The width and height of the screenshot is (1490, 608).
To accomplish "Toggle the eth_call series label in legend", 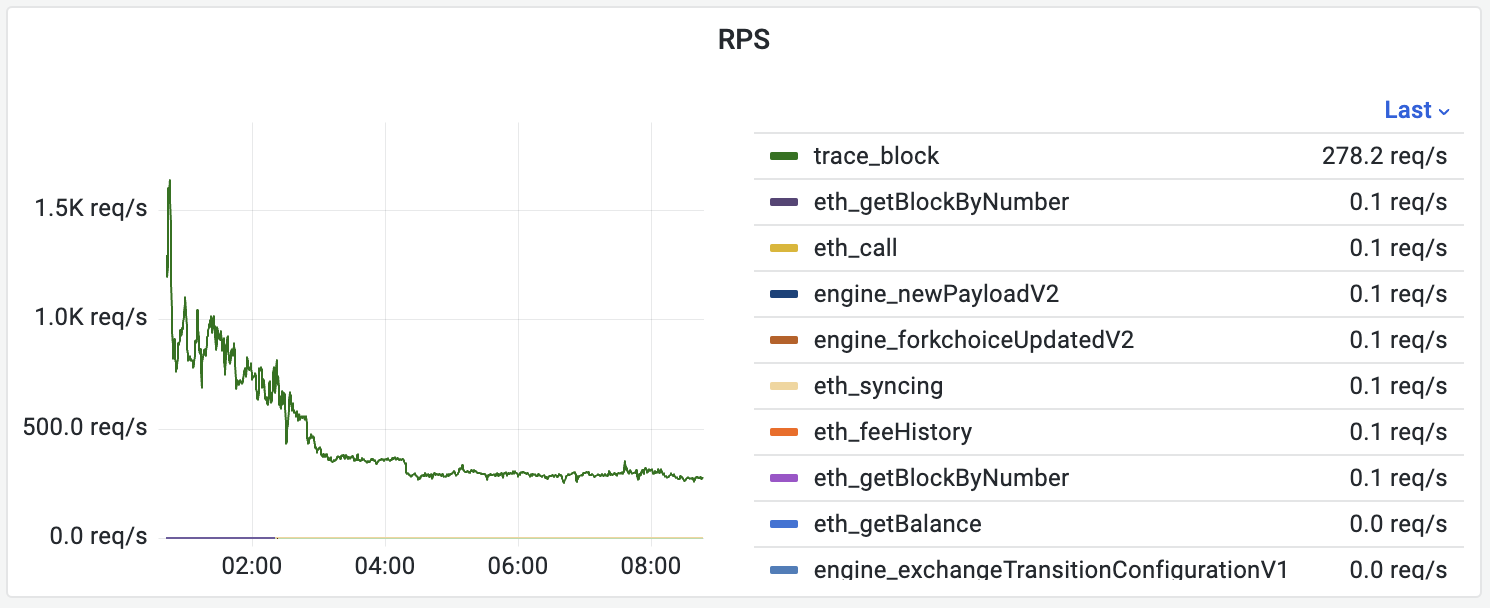I will (848, 248).
